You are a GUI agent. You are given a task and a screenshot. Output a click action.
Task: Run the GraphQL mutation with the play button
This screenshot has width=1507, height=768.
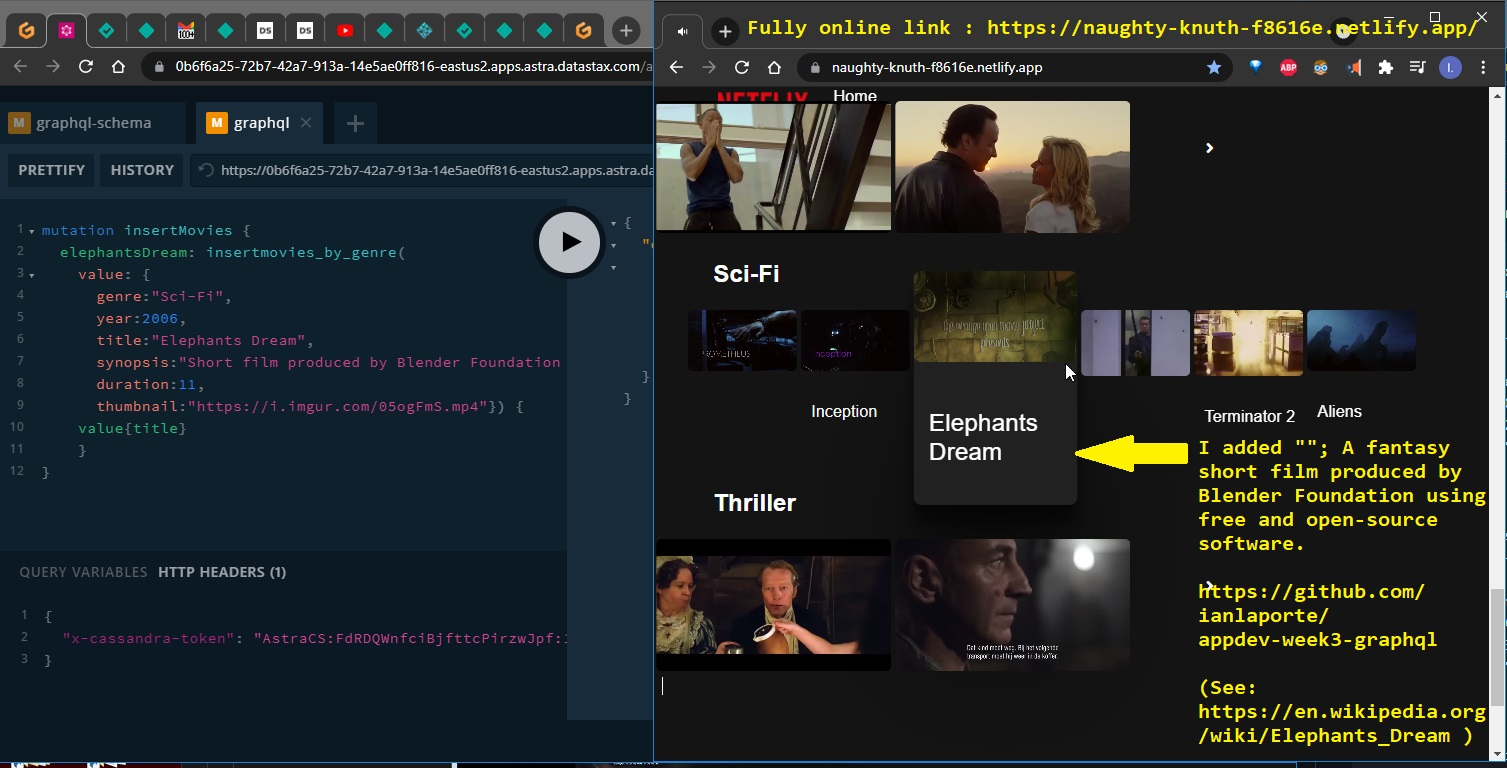[x=570, y=241]
